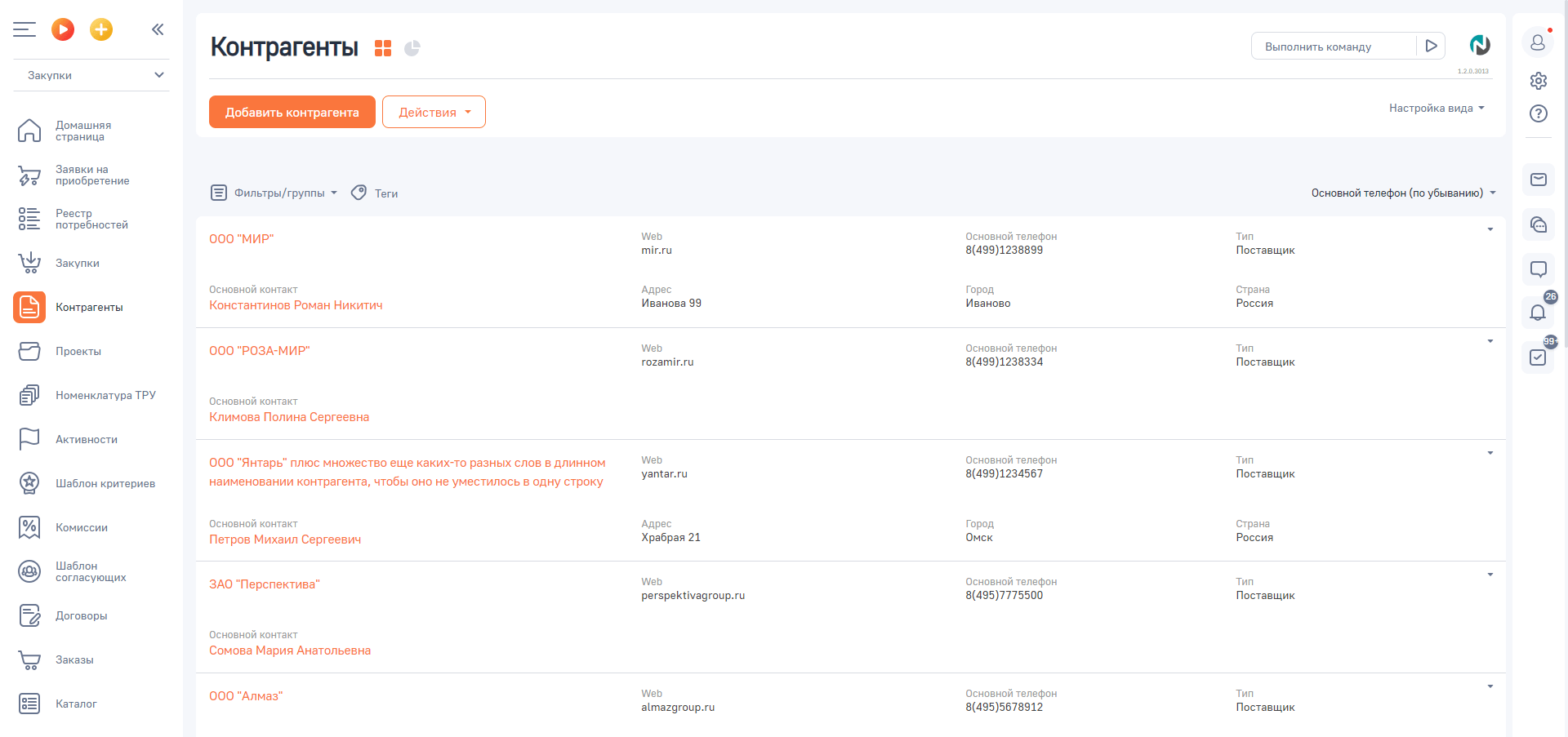The width and height of the screenshot is (1568, 737).
Task: Select Контрагенты sidebar item
Action: [91, 307]
